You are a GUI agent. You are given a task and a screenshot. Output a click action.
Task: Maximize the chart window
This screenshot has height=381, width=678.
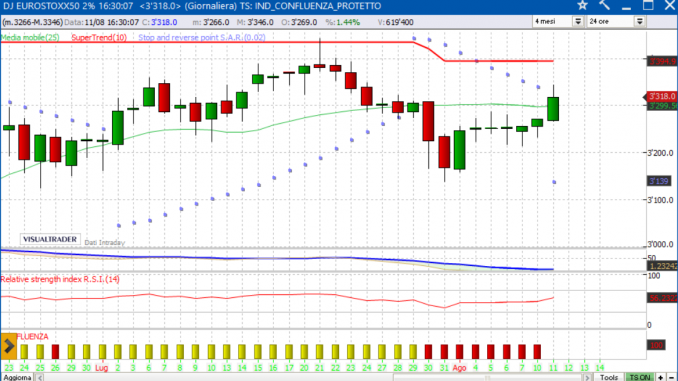tap(648, 5)
